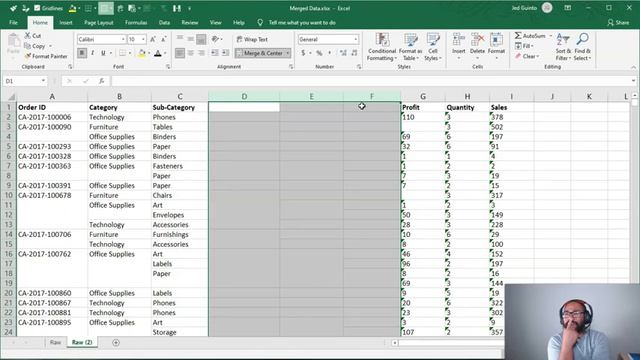Open Format as Table
This screenshot has height=360, width=640.
coord(410,47)
